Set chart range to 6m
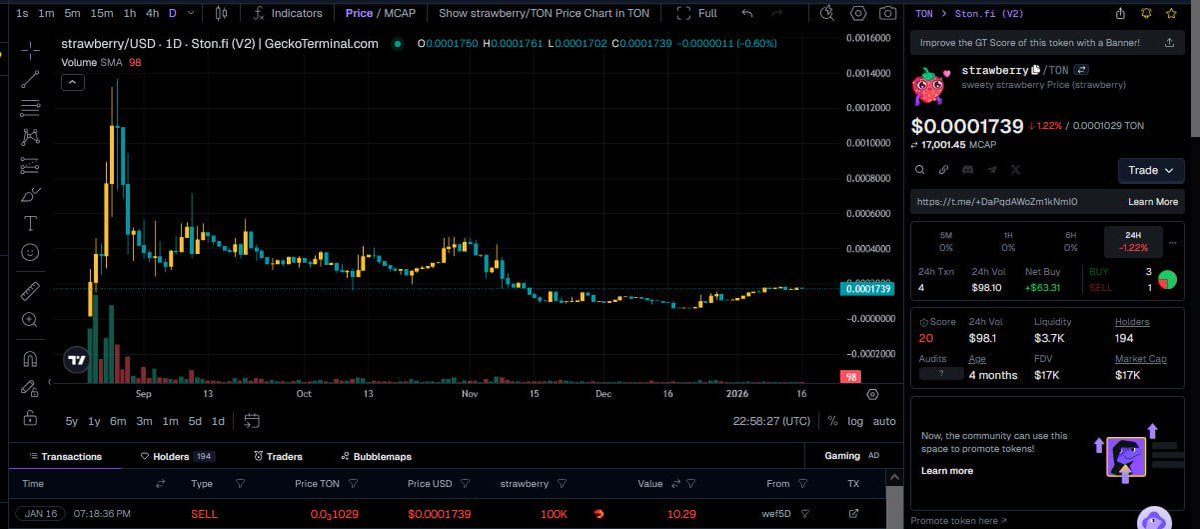Image resolution: width=1200 pixels, height=529 pixels. 118,421
